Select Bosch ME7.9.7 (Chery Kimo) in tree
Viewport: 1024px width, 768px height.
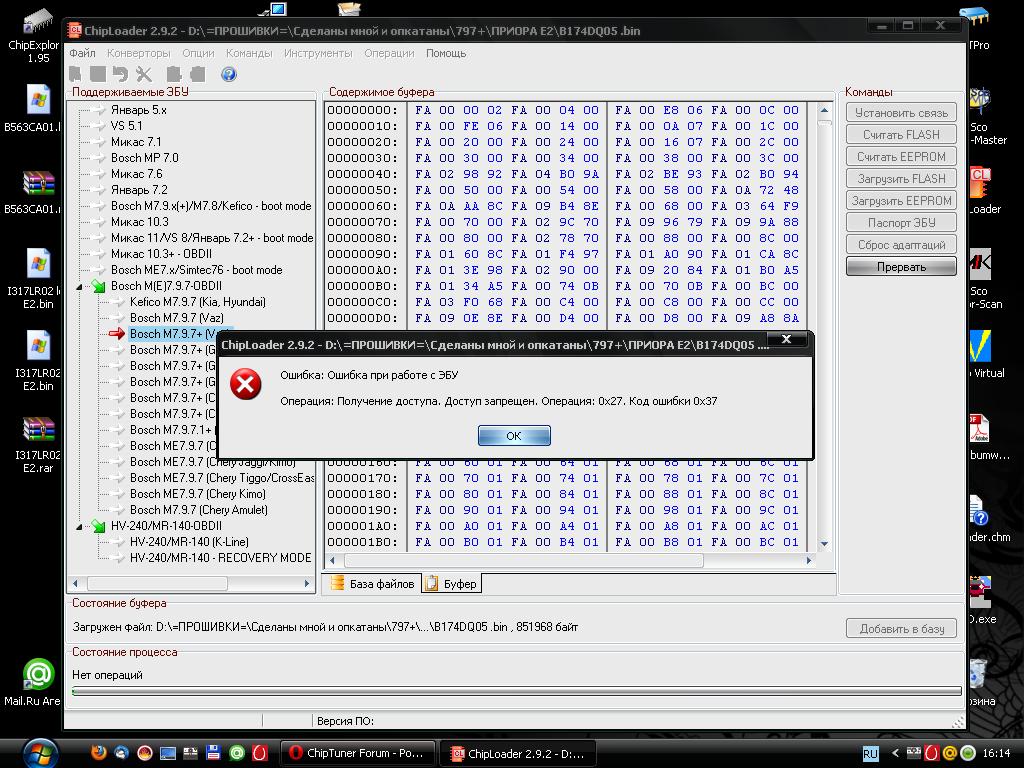point(197,494)
